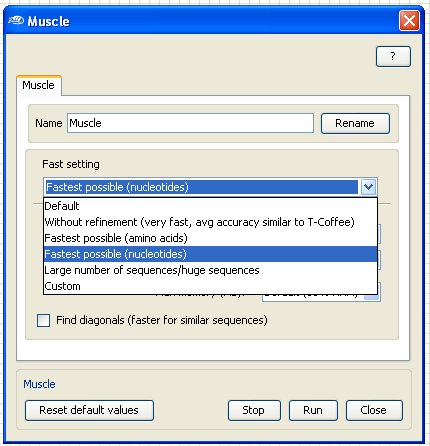Click into the Name input field
Image resolution: width=430 pixels, height=446 pixels.
[x=190, y=123]
